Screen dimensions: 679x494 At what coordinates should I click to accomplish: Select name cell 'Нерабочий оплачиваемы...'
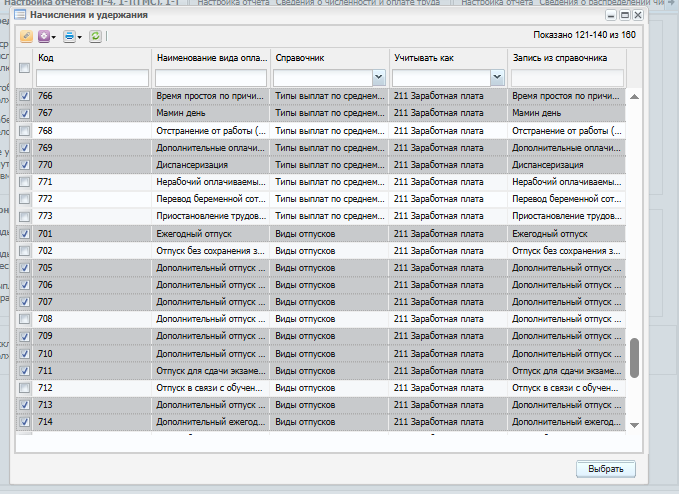click(x=211, y=182)
